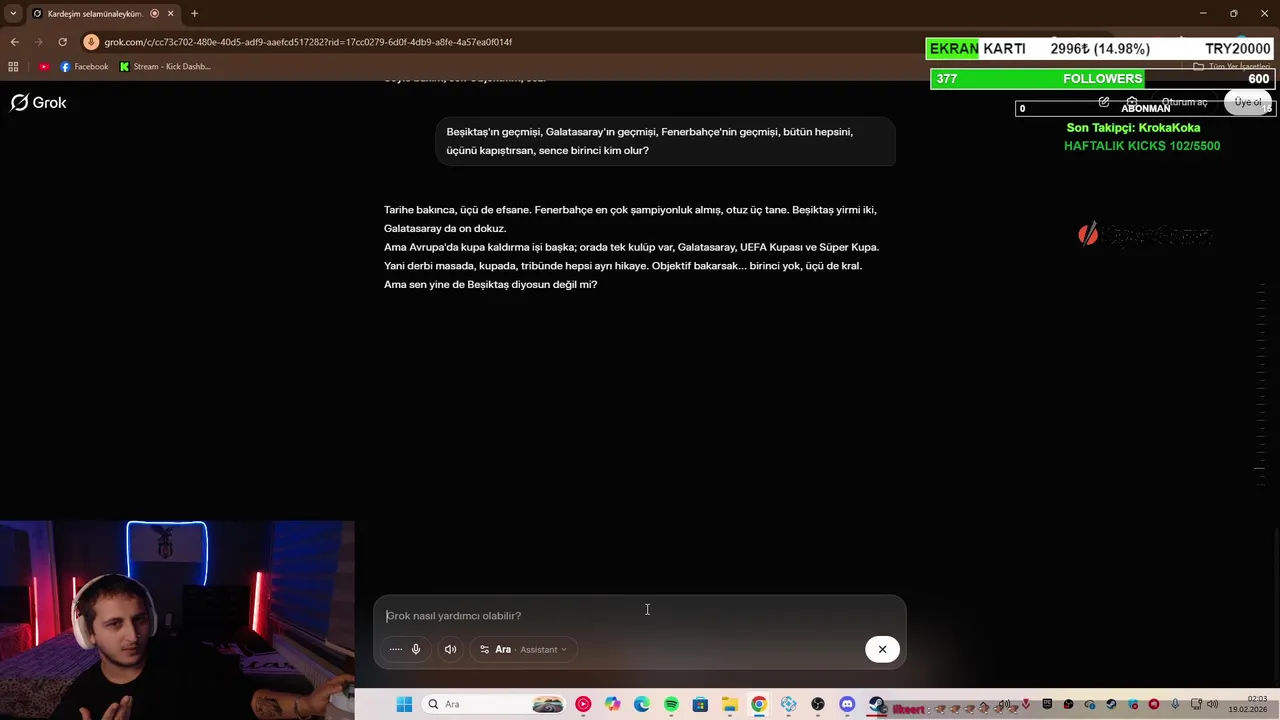
Task: Click the microphone permission icon in address bar
Action: tap(91, 42)
